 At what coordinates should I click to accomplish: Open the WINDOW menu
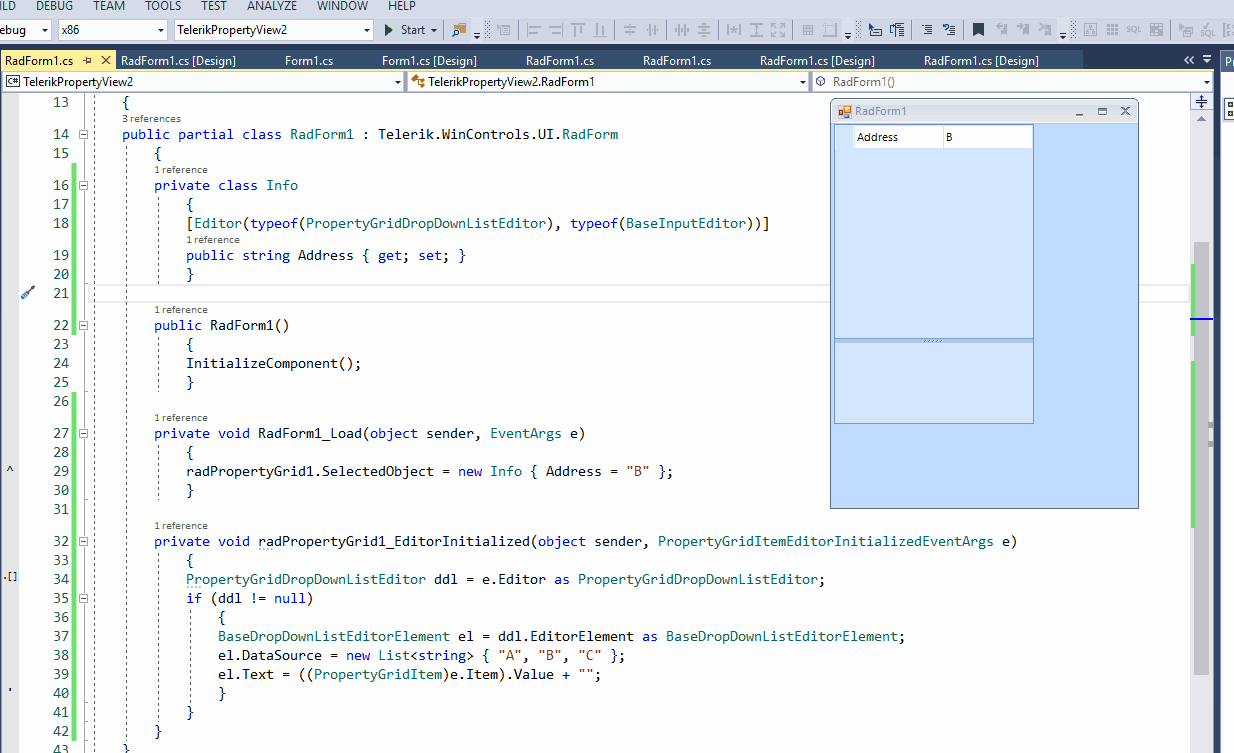[342, 6]
